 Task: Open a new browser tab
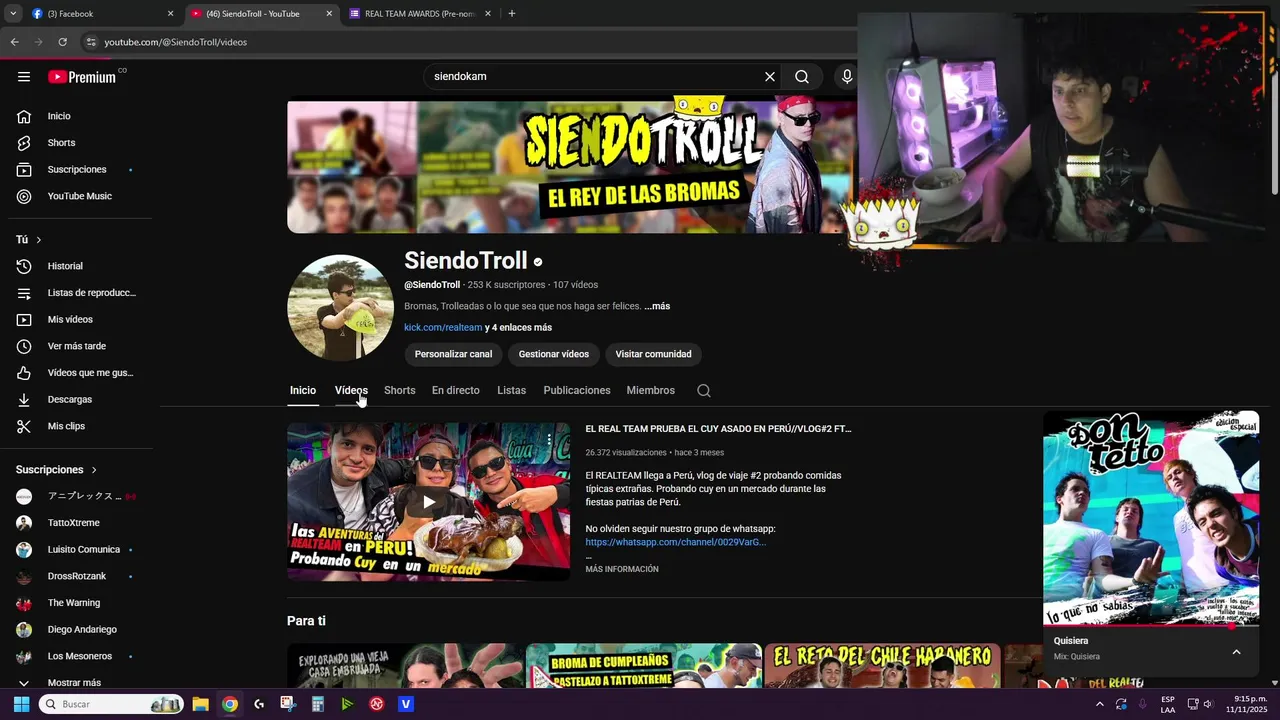coord(512,14)
